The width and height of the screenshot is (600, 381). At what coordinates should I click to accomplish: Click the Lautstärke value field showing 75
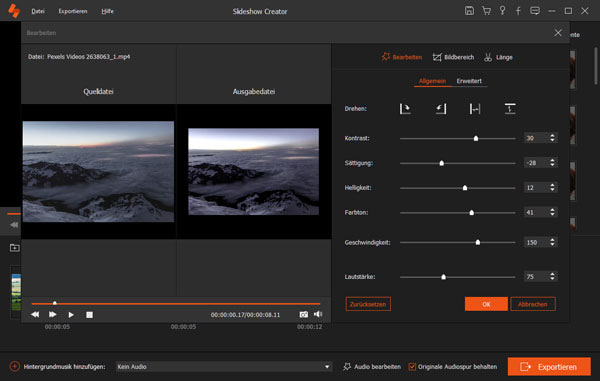536,277
